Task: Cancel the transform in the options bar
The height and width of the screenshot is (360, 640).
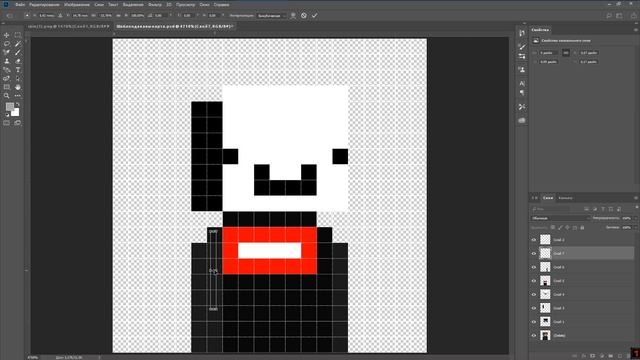Action: (x=304, y=16)
